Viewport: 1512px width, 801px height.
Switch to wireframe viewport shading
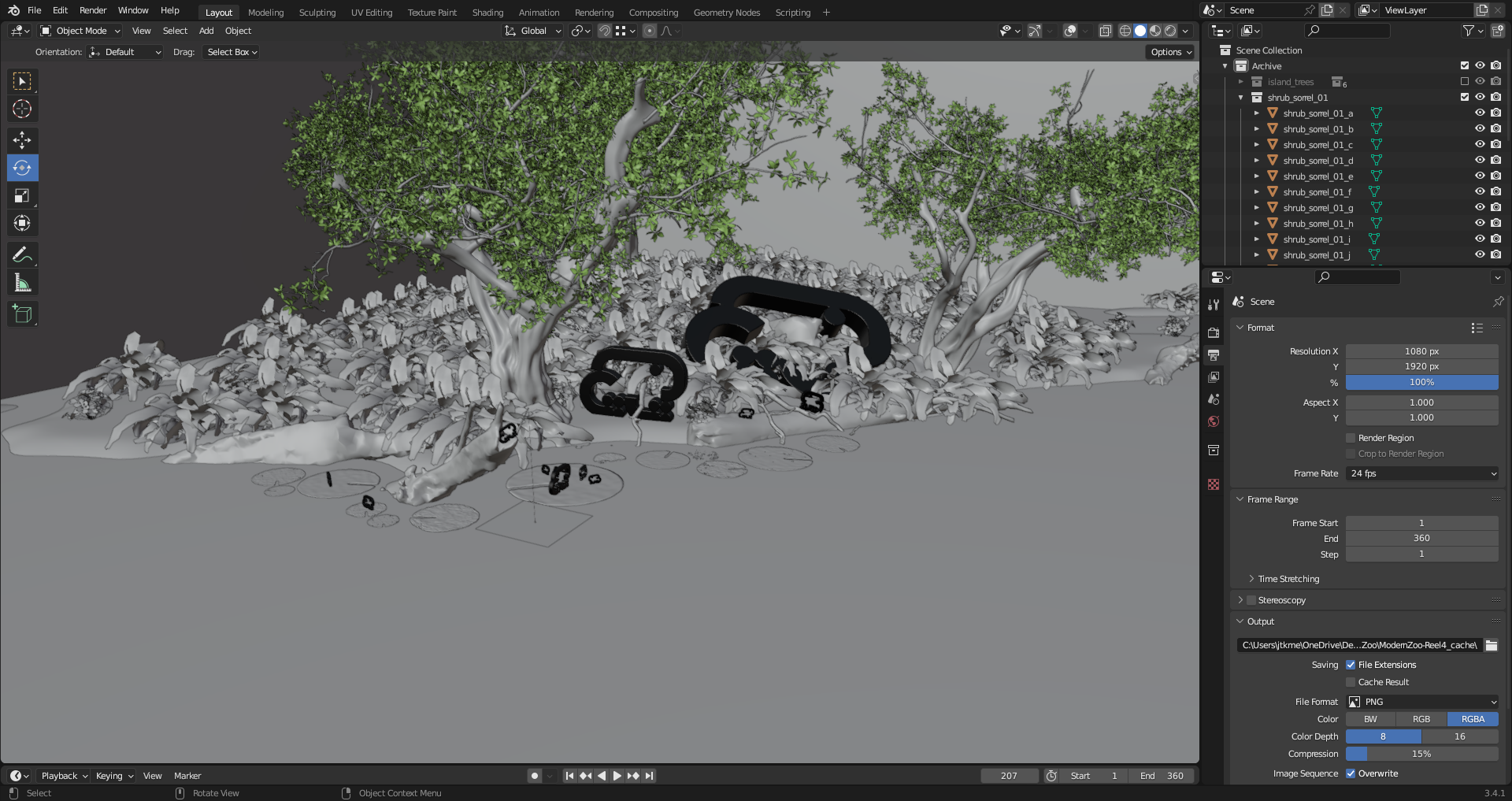1125,31
